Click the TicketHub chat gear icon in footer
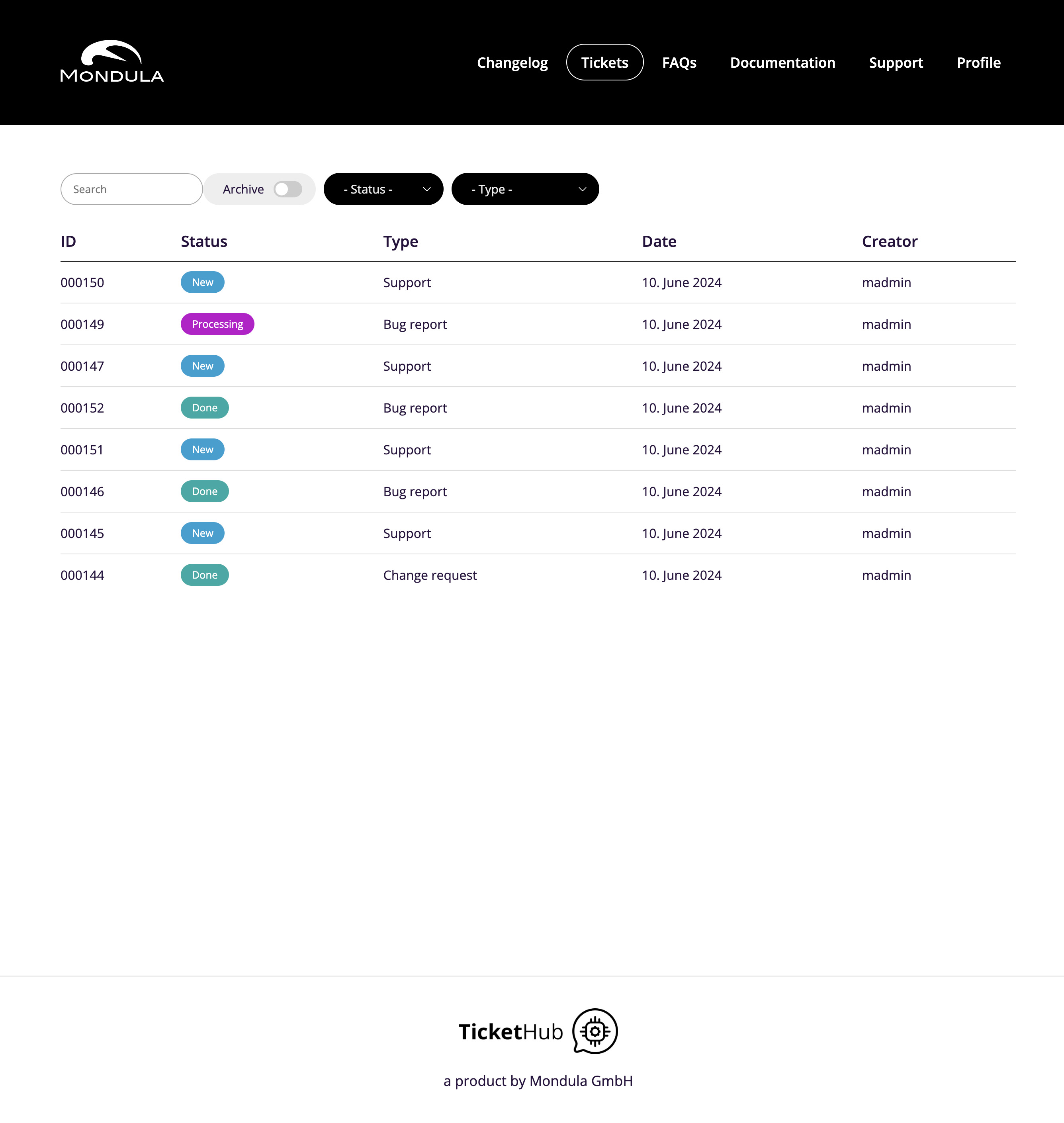The height and width of the screenshot is (1123, 1064). click(595, 1031)
